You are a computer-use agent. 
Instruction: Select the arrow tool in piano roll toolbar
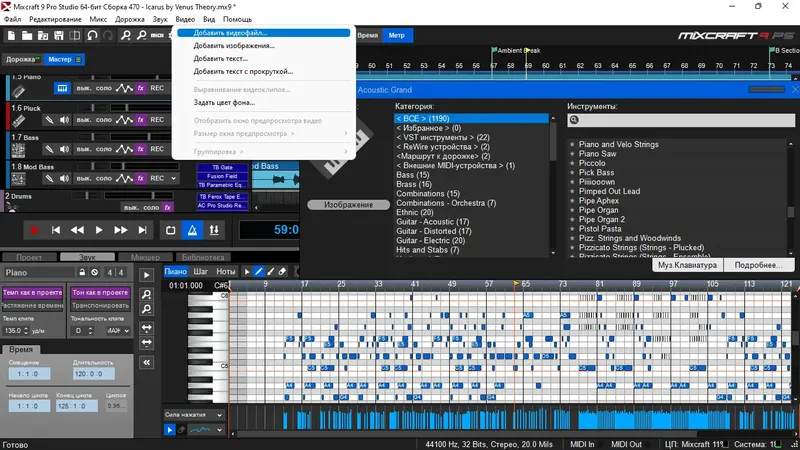tap(247, 271)
